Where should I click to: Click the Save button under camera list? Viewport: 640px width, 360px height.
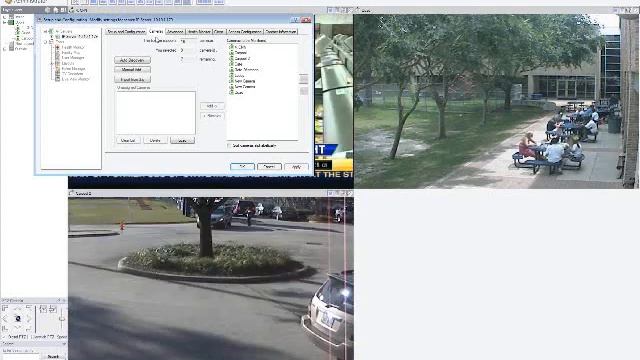tap(182, 140)
